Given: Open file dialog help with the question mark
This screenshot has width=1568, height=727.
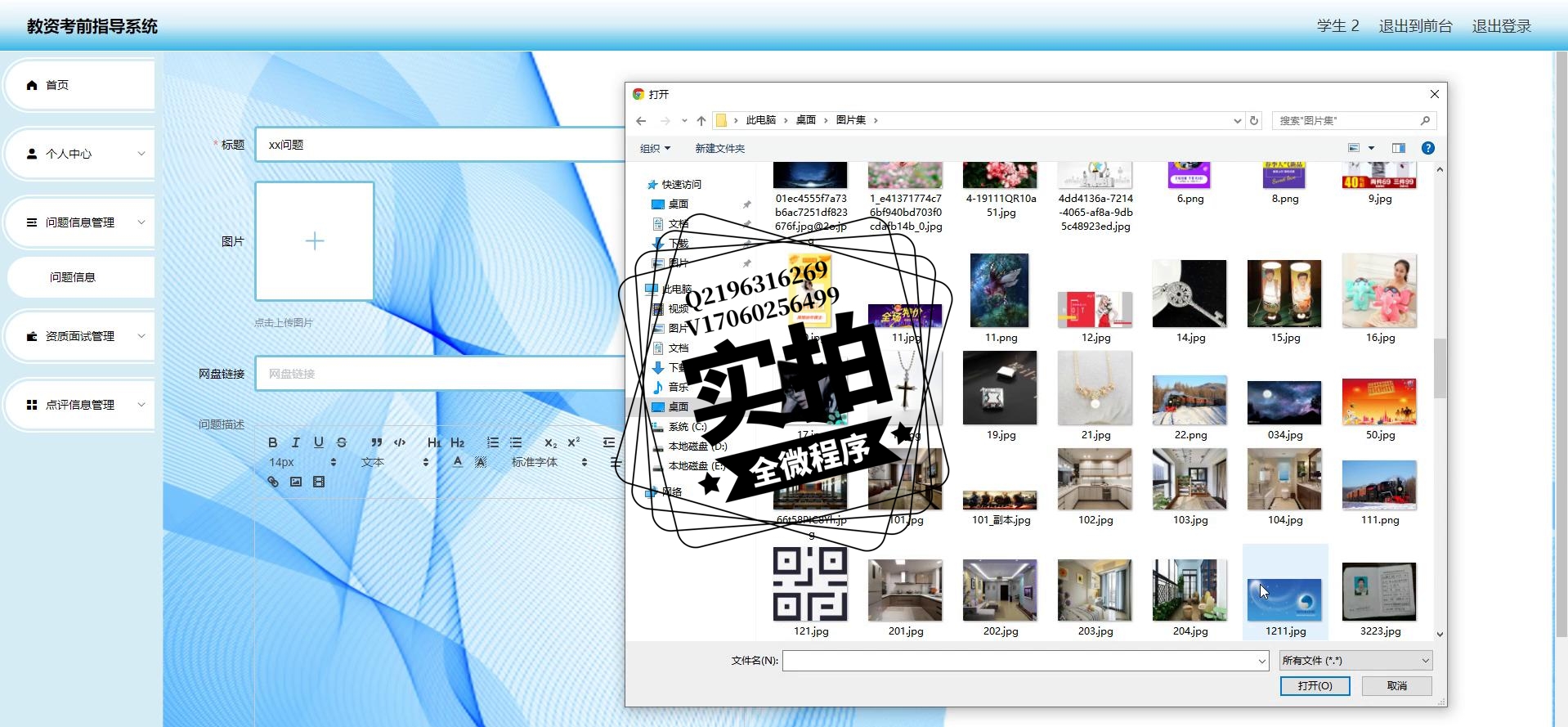Looking at the screenshot, I should click(1428, 148).
